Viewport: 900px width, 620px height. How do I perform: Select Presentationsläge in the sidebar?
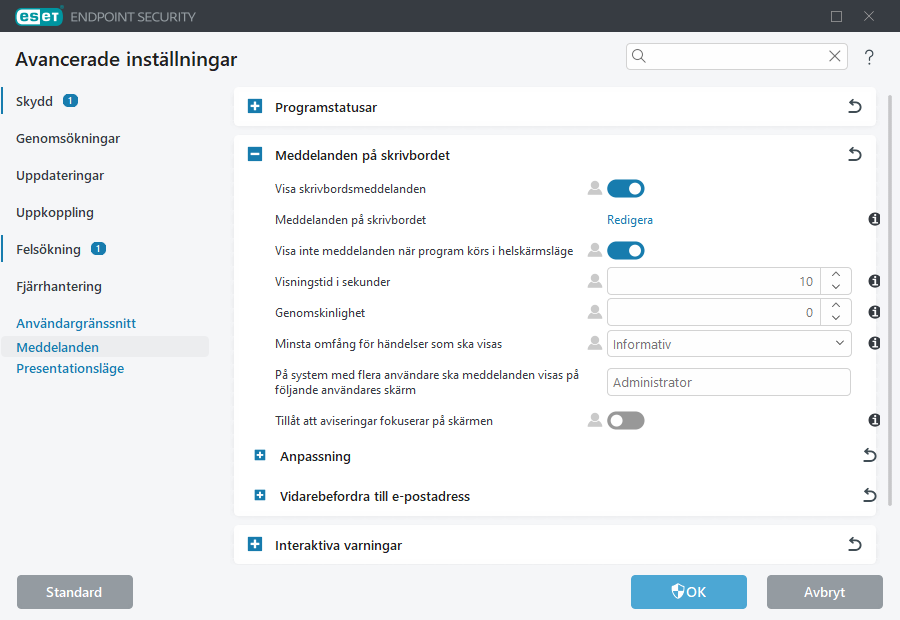coord(70,368)
